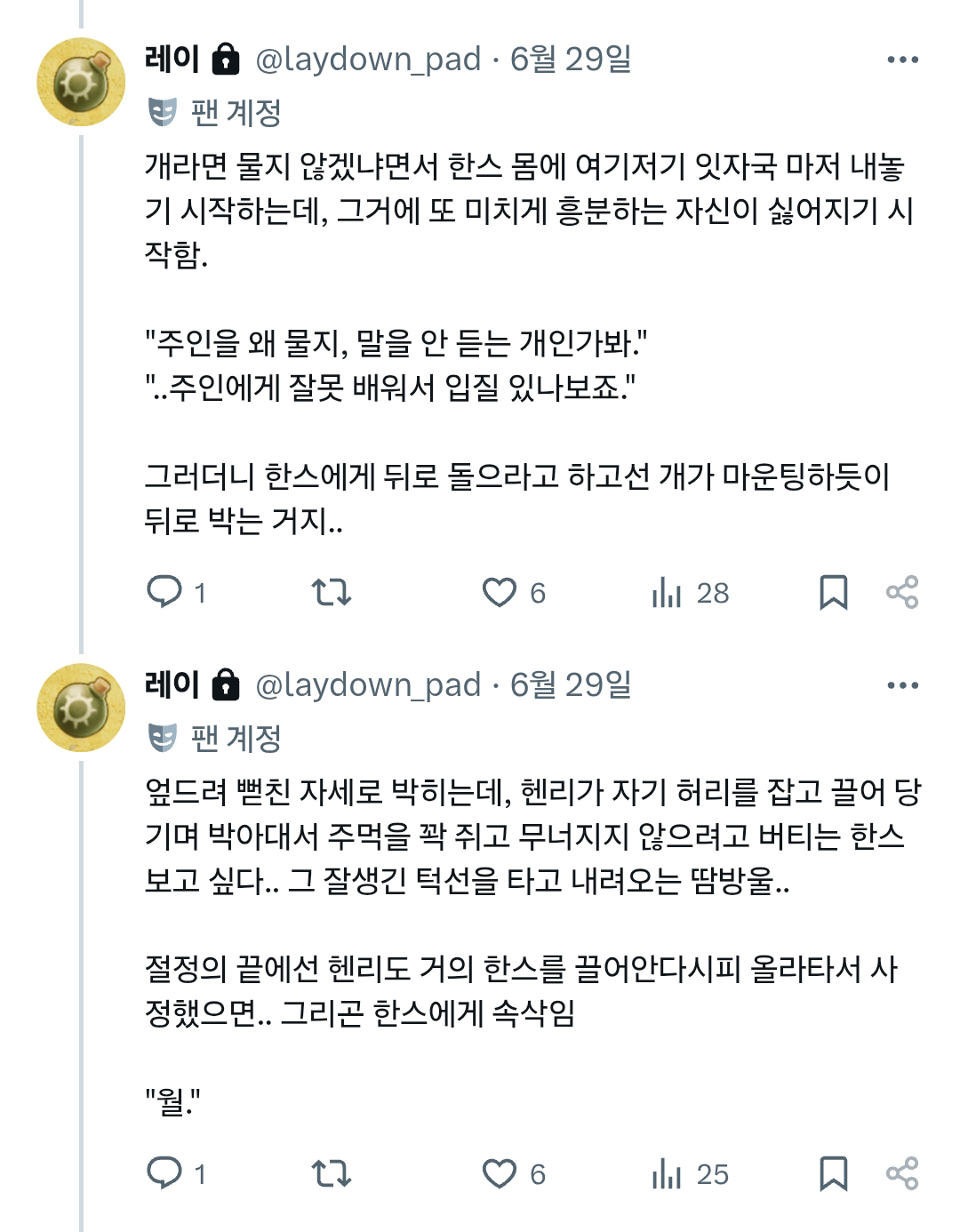Bookmark the post with 28 views
The height and width of the screenshot is (1232, 960).
[x=833, y=592]
